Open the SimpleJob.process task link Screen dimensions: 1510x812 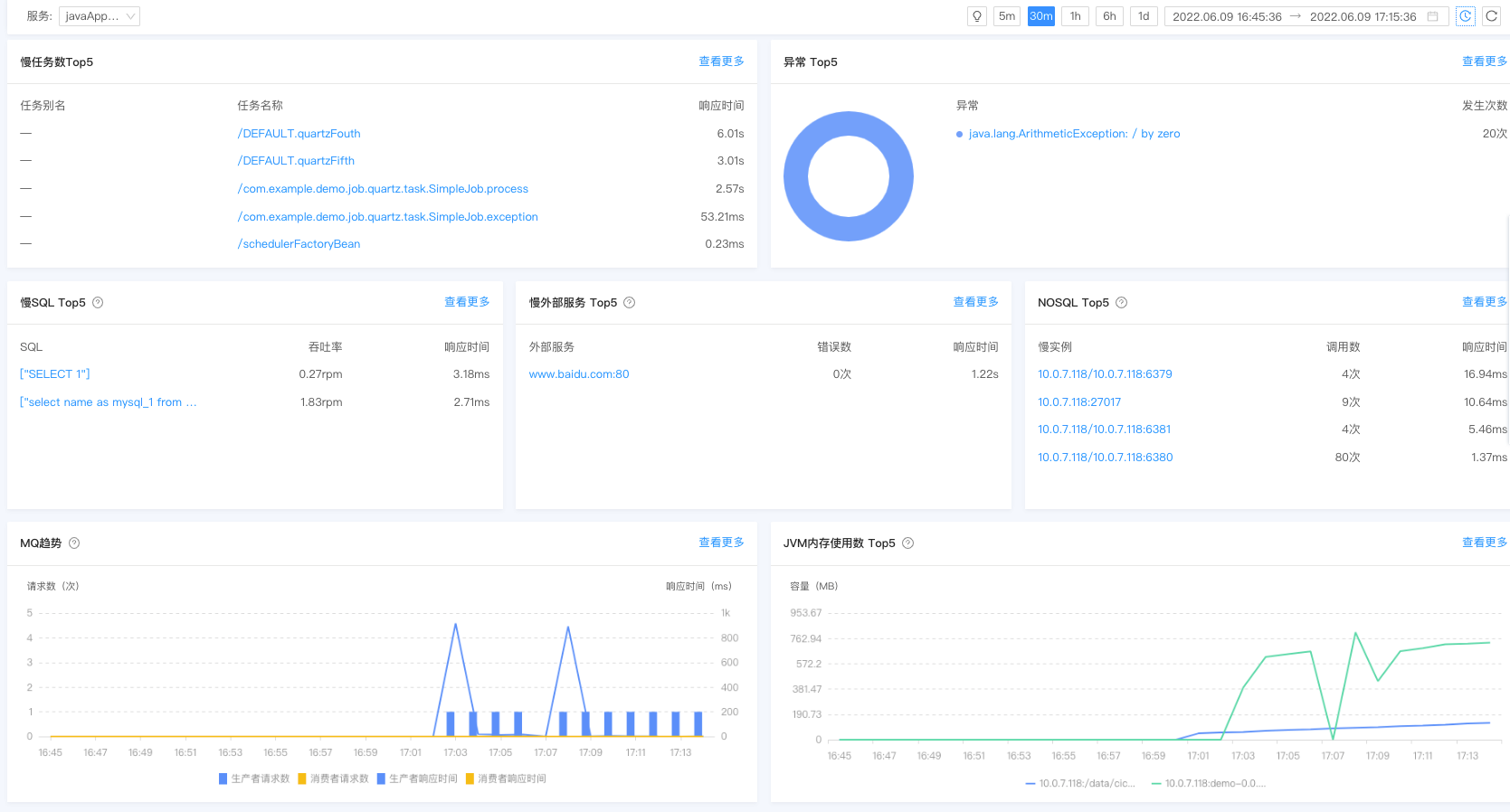coord(383,189)
